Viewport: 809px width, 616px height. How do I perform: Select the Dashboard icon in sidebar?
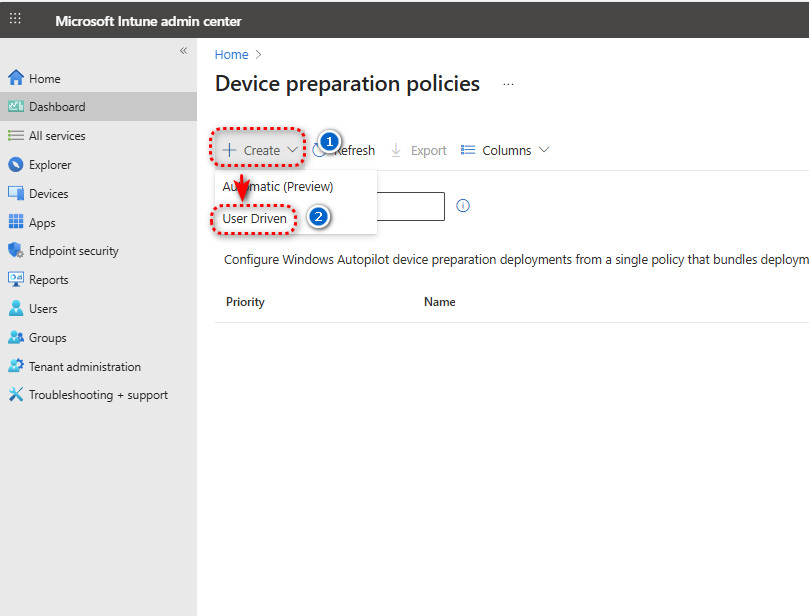(15, 107)
